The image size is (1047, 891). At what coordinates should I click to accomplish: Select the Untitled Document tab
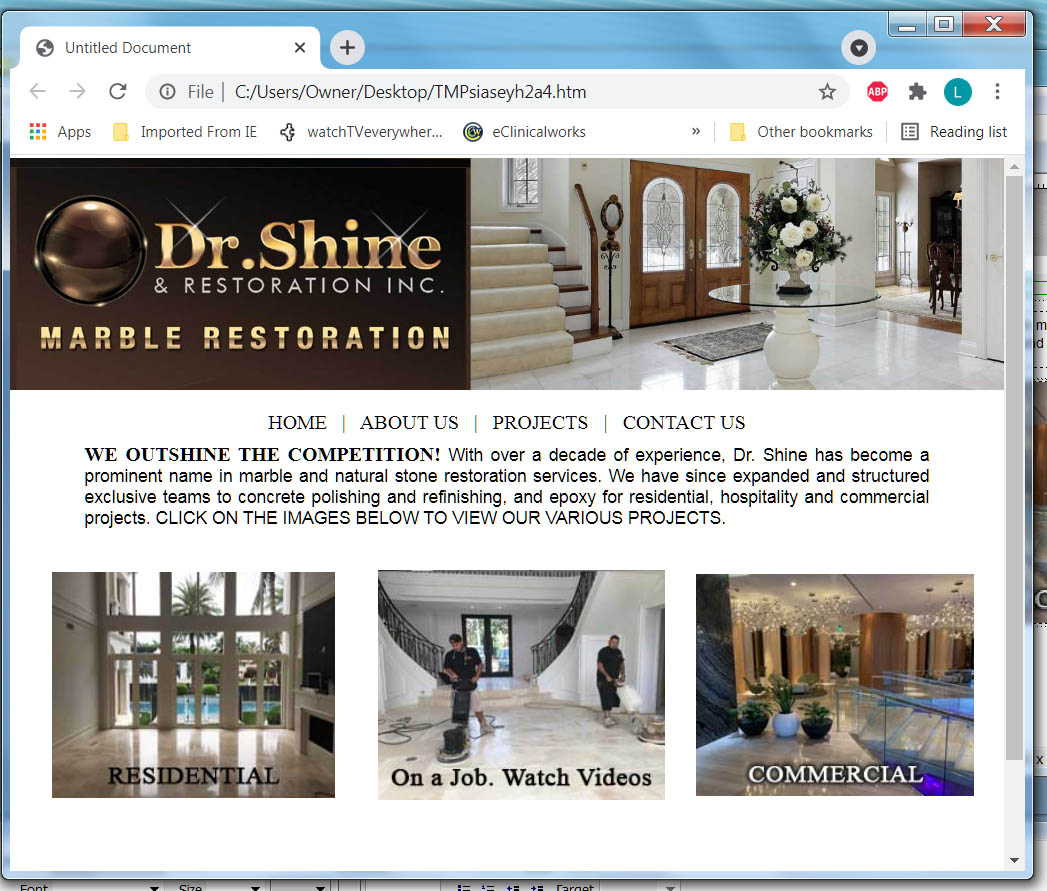coord(170,47)
